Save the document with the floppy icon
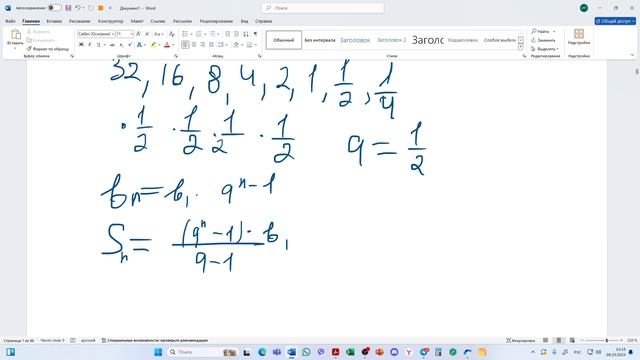The image size is (640, 360). point(68,8)
